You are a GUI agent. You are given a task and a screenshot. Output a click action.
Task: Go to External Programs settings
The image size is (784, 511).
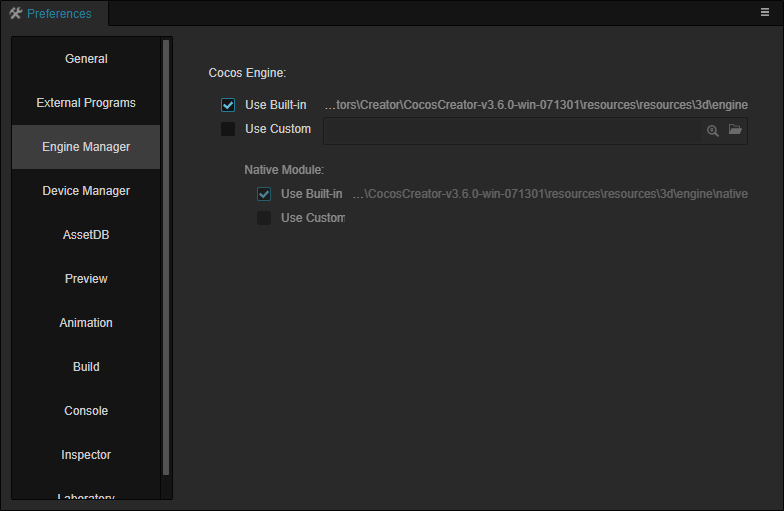(86, 103)
